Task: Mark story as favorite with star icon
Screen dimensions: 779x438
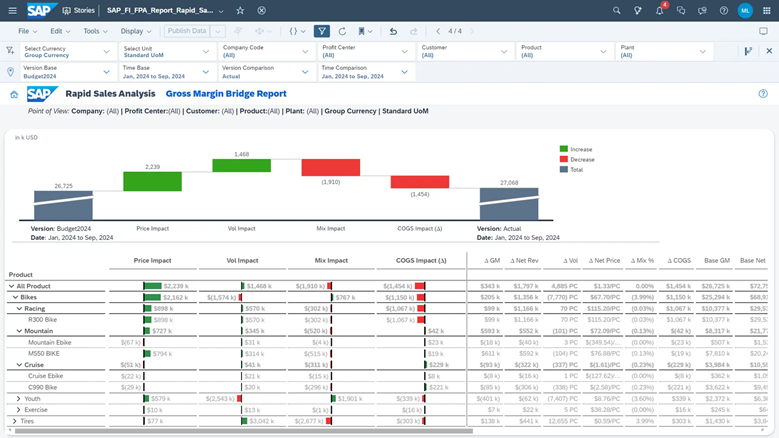Action: click(240, 10)
